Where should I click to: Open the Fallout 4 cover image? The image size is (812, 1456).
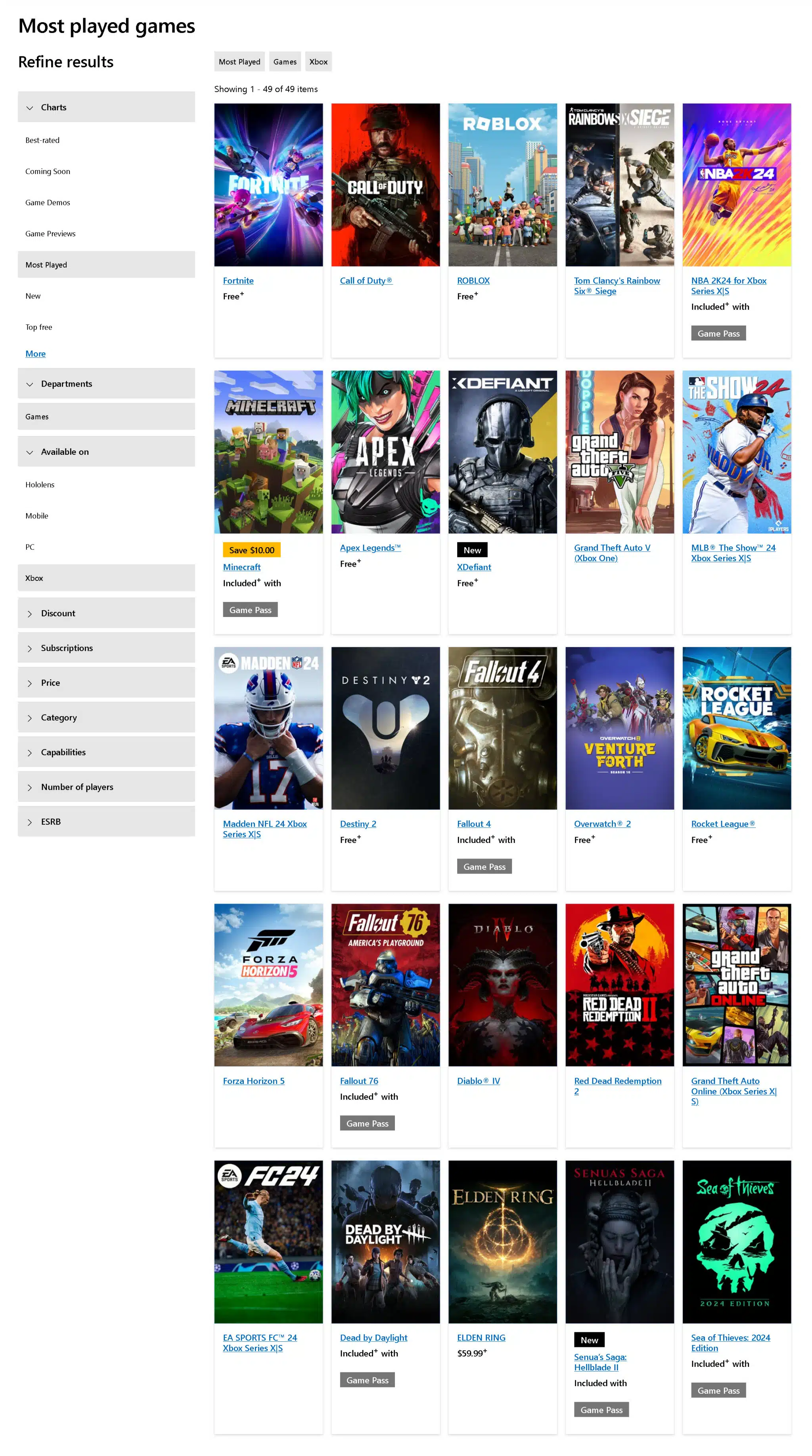pos(502,728)
